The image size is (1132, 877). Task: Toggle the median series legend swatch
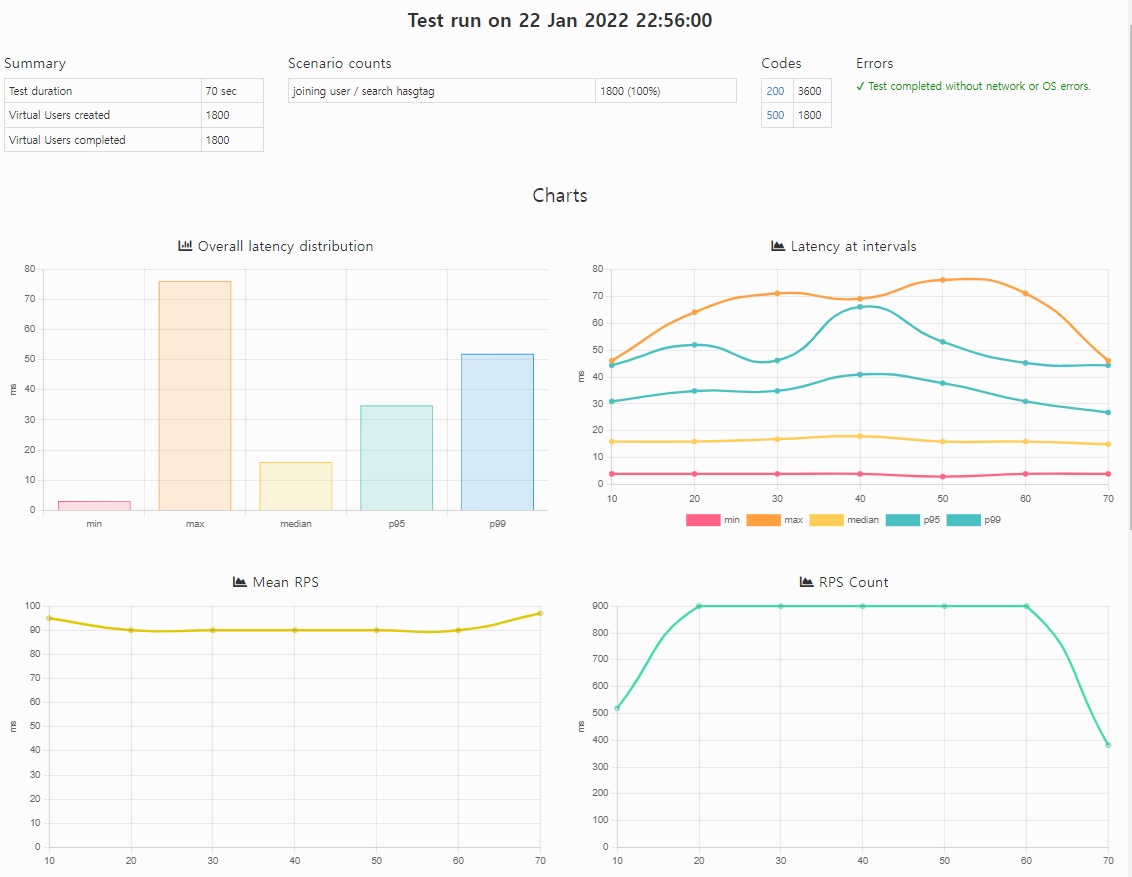coord(826,520)
